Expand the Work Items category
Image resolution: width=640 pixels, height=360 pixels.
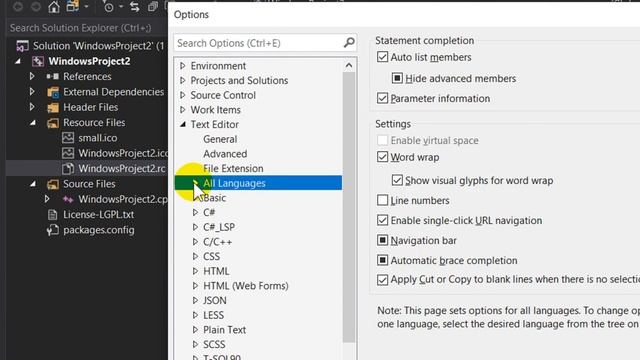coord(182,110)
